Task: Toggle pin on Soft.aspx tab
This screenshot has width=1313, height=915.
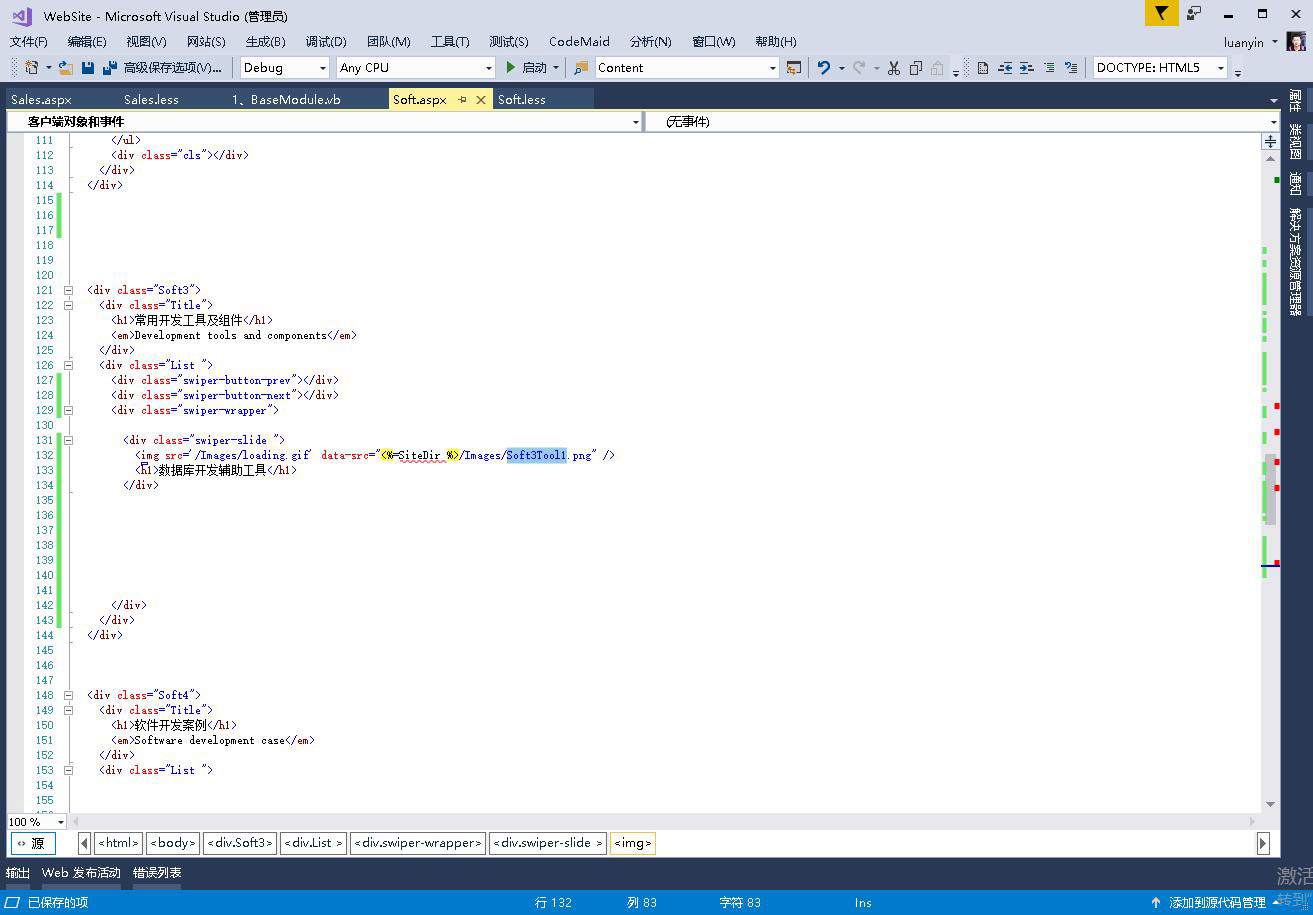Action: coord(462,100)
